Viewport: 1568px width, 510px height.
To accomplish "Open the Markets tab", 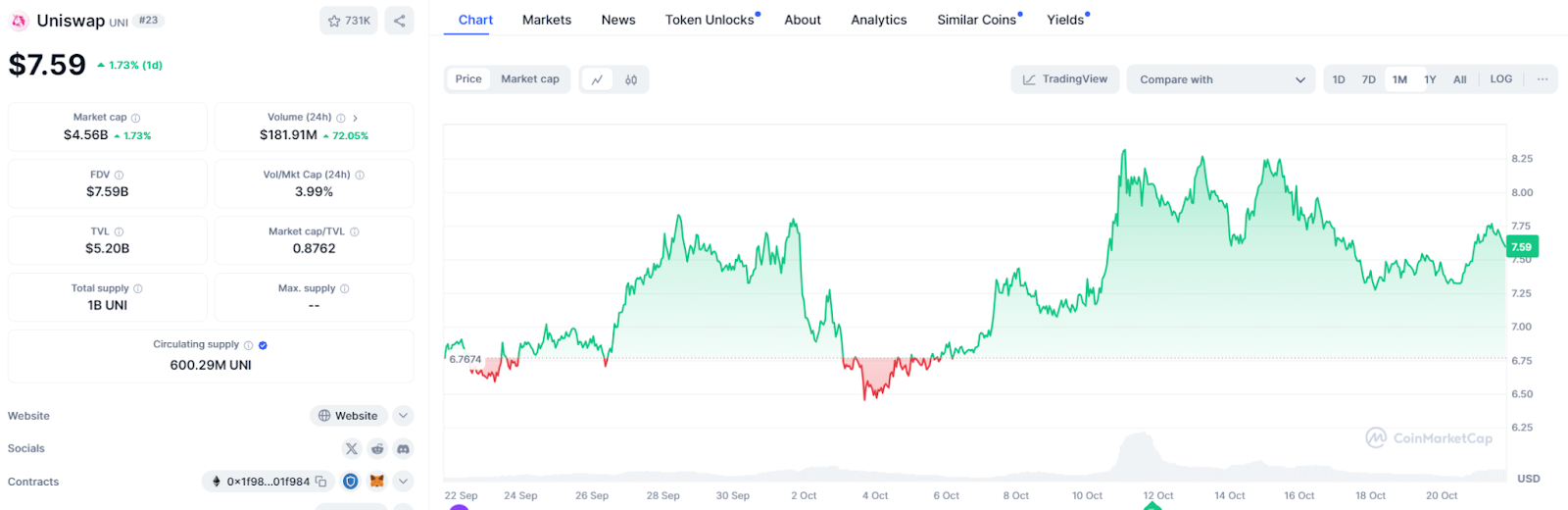I will pyautogui.click(x=547, y=20).
